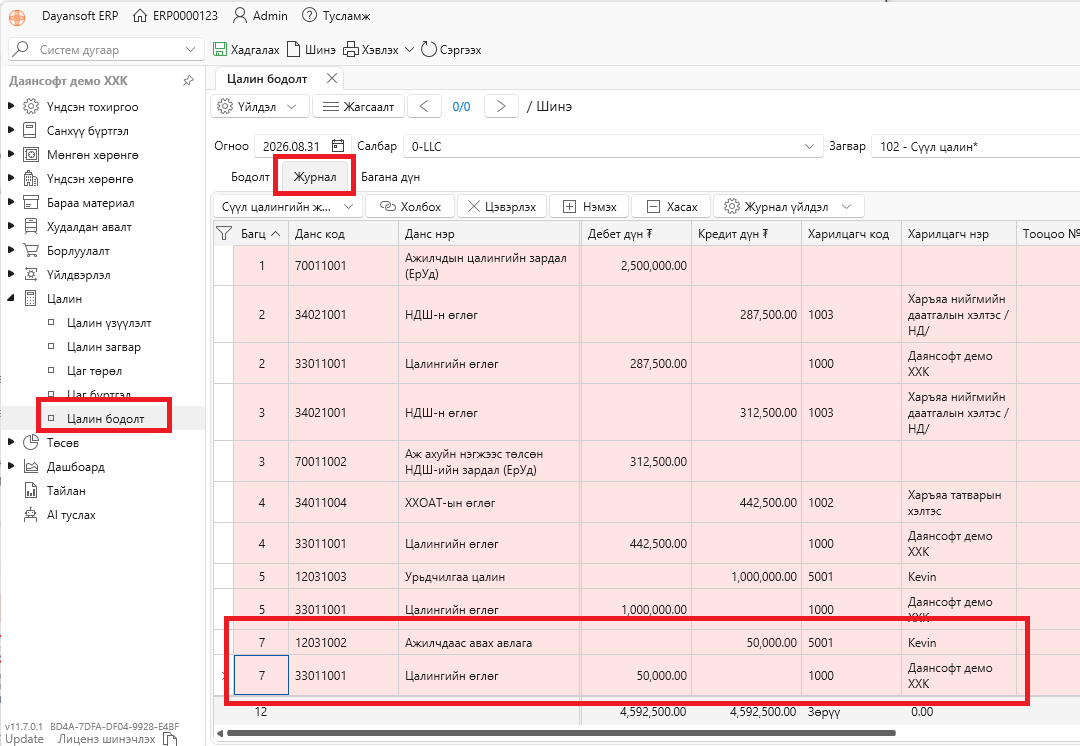Click the Дебет дүн ₮ column header
This screenshot has width=1080, height=746.
click(636, 234)
